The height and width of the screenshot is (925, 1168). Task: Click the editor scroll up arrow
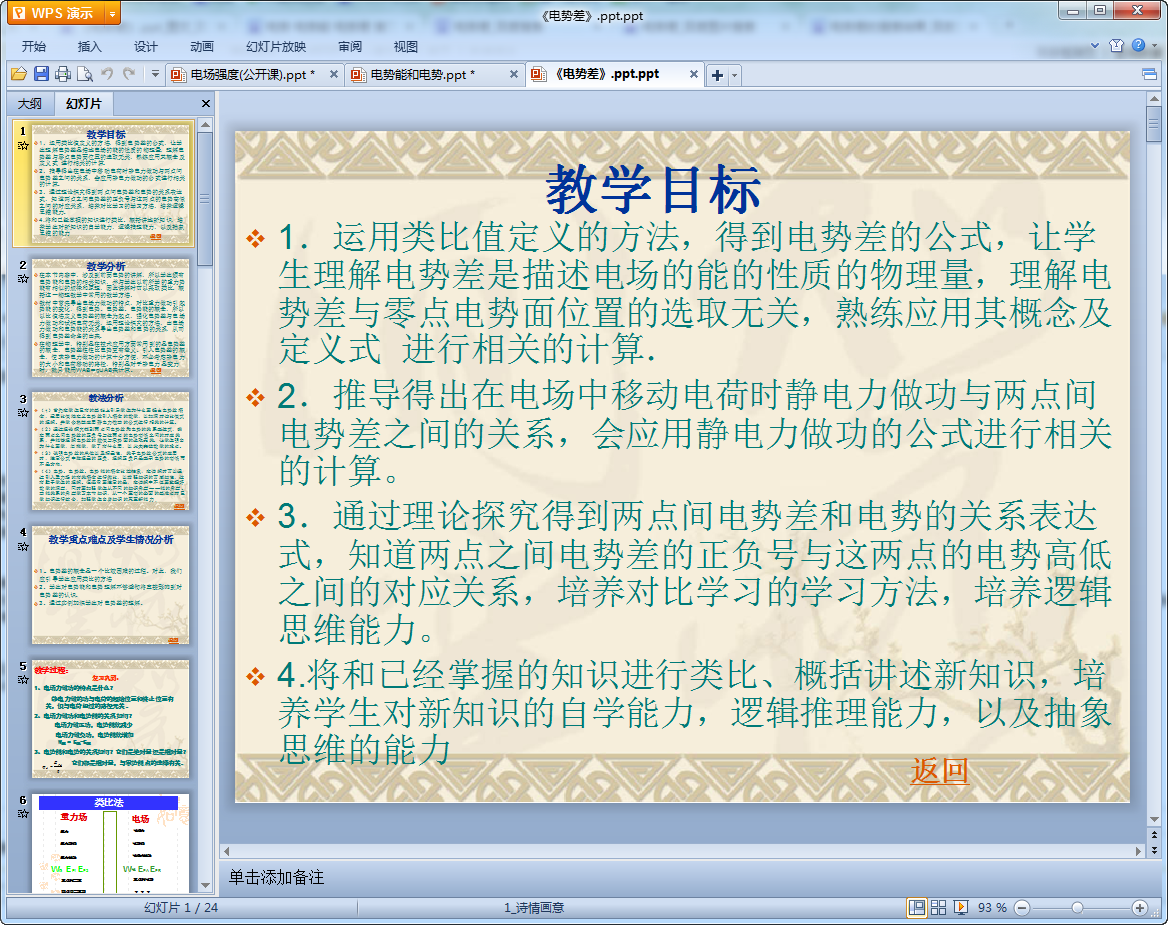click(x=1154, y=98)
